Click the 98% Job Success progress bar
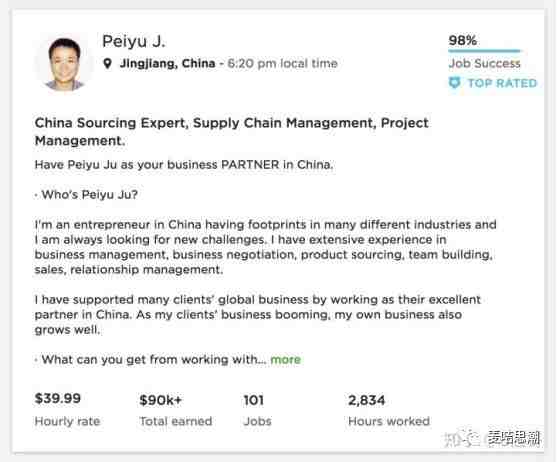The image size is (557, 462). click(484, 51)
